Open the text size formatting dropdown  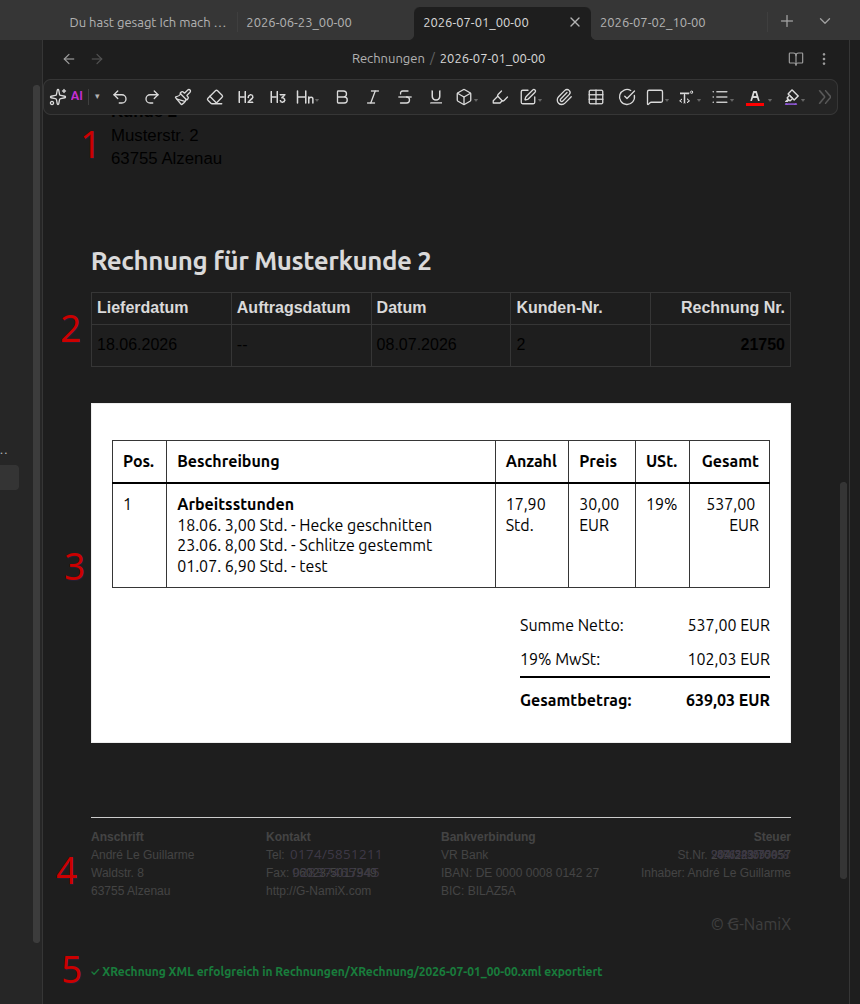point(689,97)
